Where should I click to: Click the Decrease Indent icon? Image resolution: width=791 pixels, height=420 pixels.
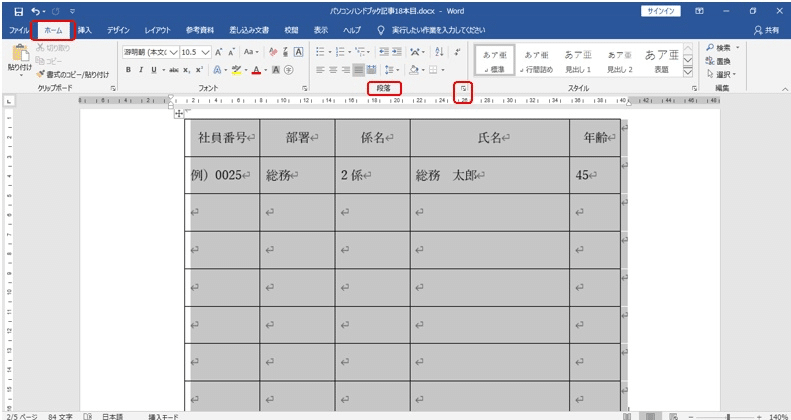click(x=384, y=51)
